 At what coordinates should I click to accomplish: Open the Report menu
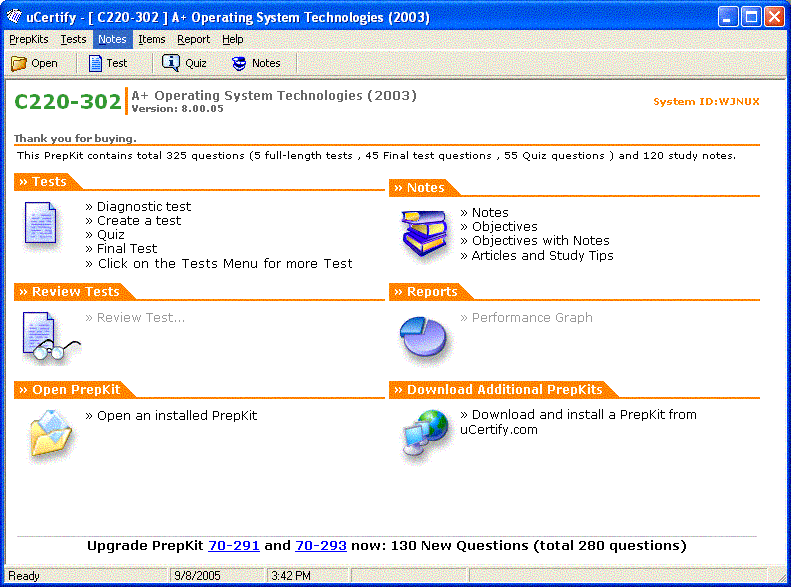coord(193,39)
